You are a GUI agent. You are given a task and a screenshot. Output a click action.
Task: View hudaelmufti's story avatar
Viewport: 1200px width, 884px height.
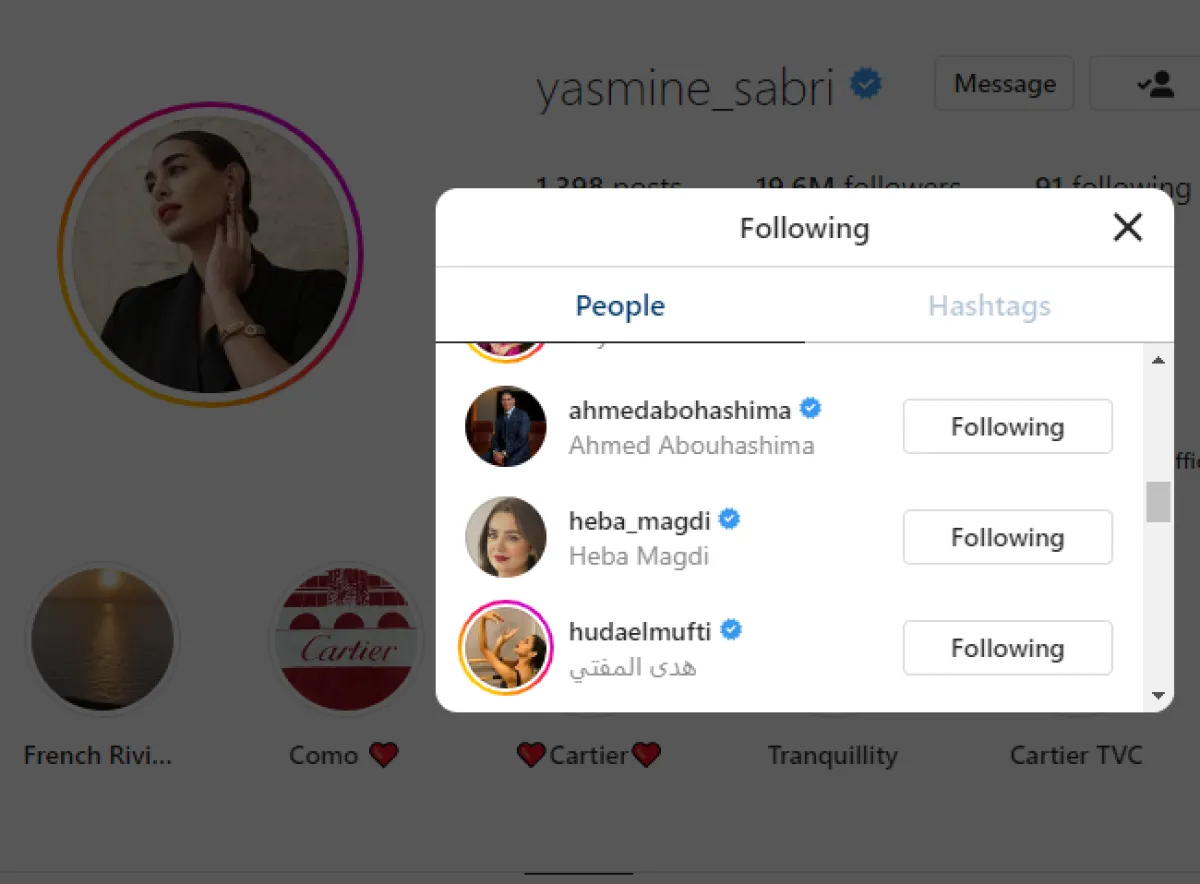(x=506, y=648)
